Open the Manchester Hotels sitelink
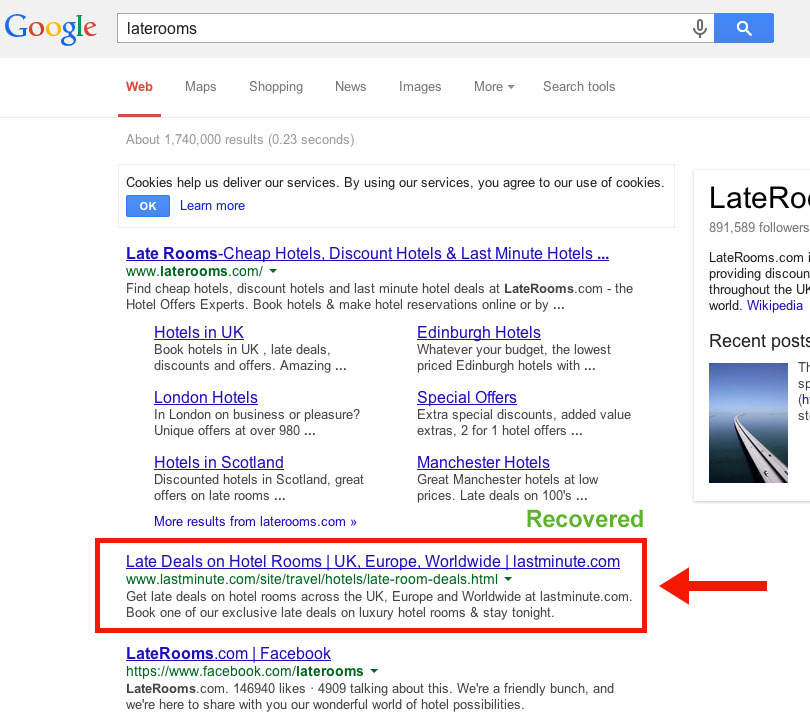 [x=484, y=463]
